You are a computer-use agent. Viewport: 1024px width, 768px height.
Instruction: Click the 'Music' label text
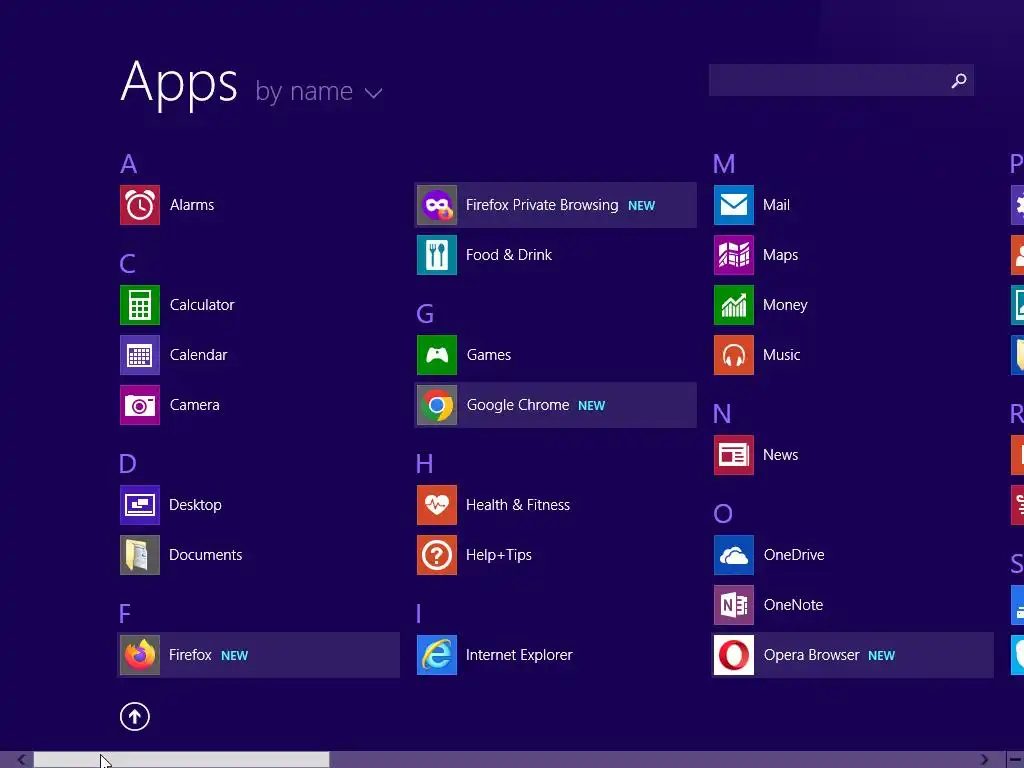click(x=782, y=355)
